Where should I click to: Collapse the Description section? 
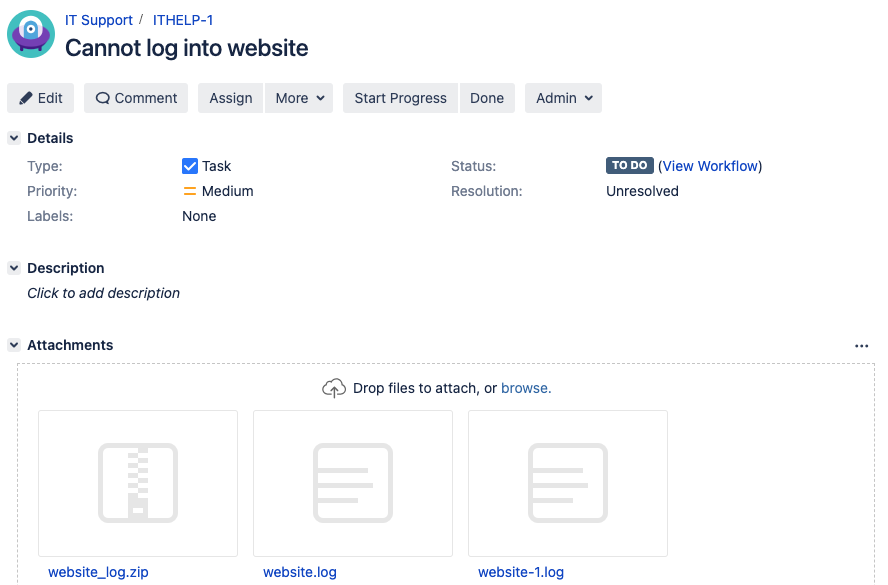click(14, 268)
